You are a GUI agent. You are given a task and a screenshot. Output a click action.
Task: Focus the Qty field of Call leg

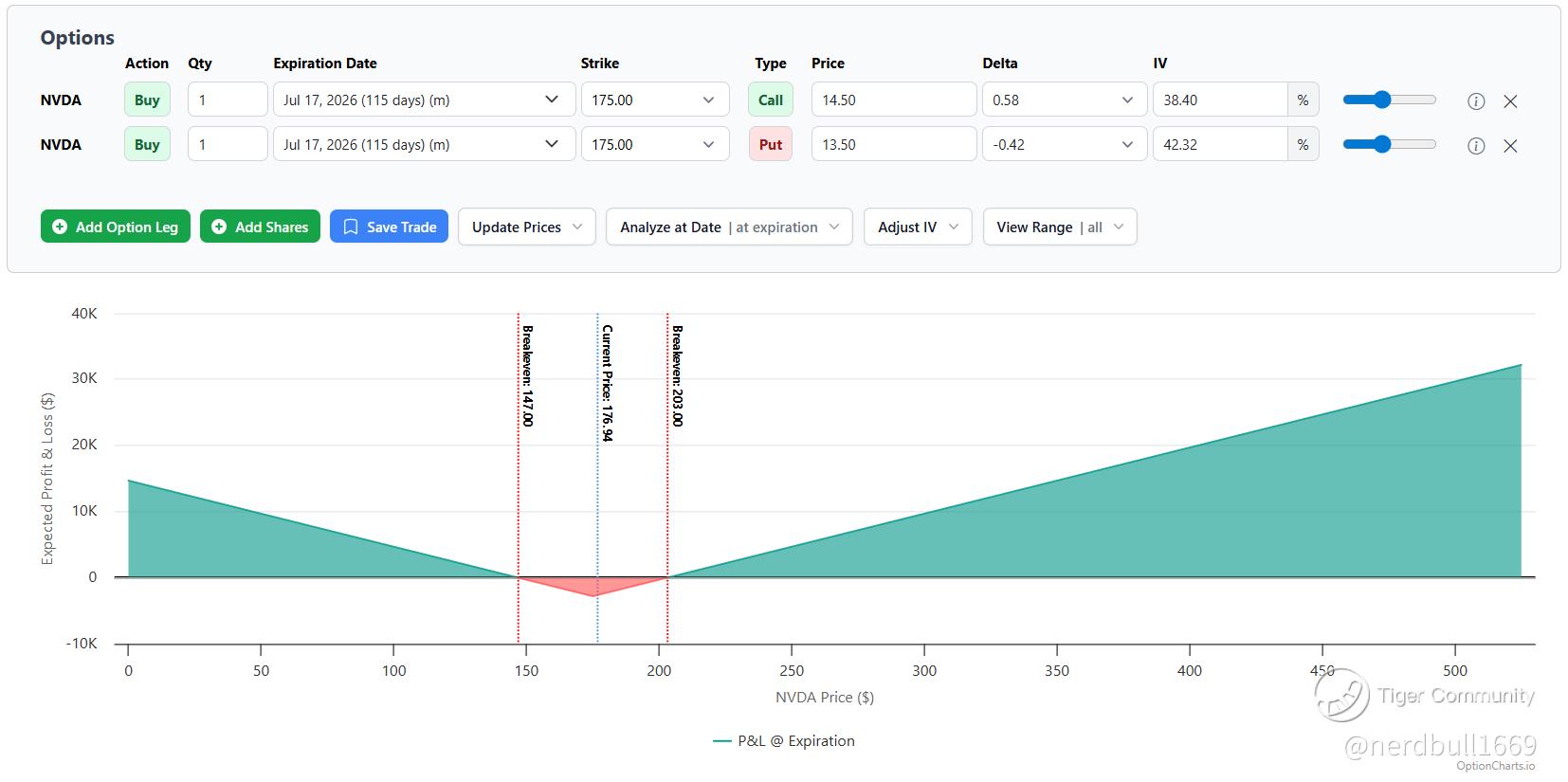[228, 100]
